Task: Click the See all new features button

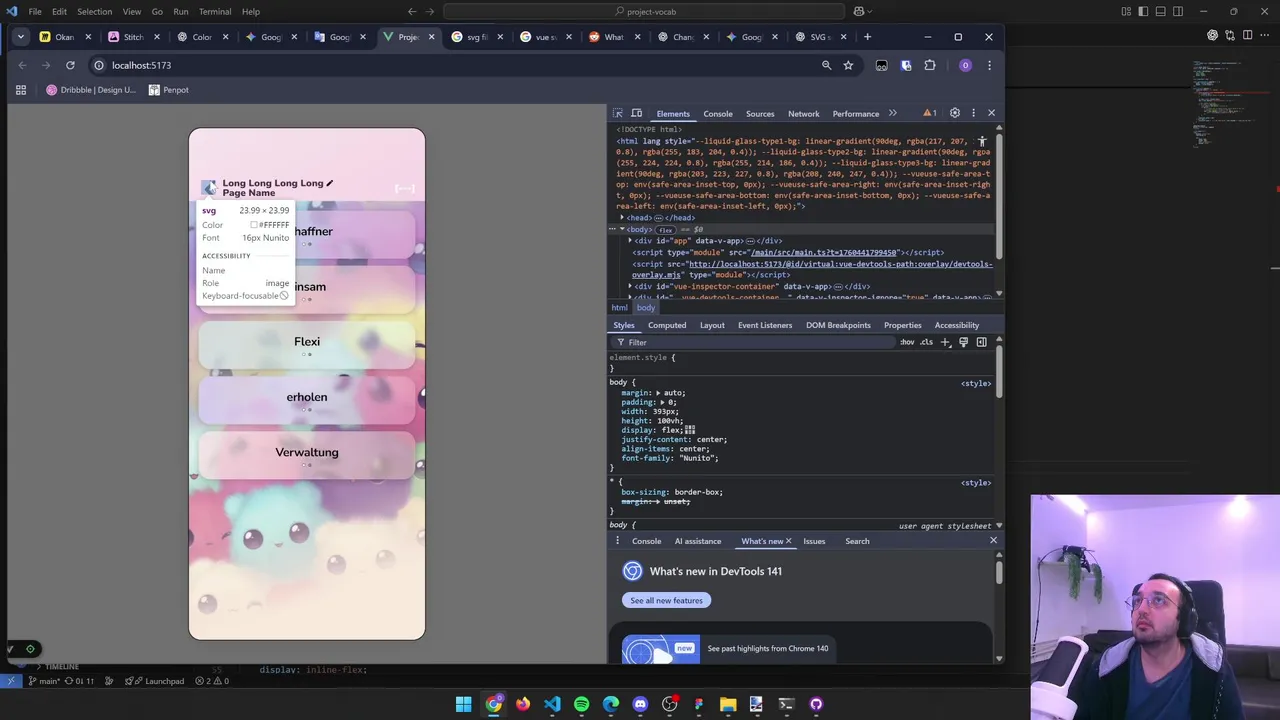Action: [667, 600]
